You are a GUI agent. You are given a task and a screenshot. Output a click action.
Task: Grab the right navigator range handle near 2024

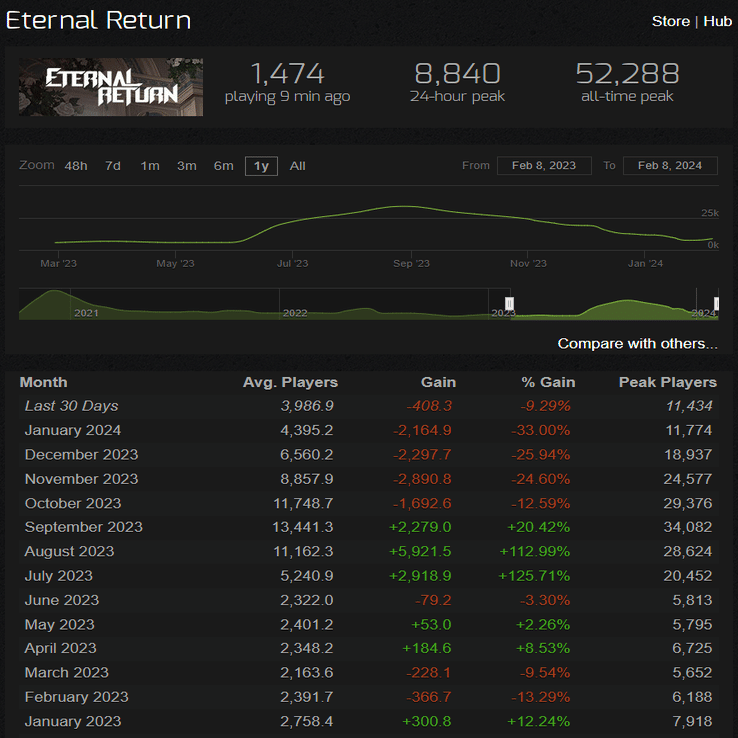click(716, 303)
